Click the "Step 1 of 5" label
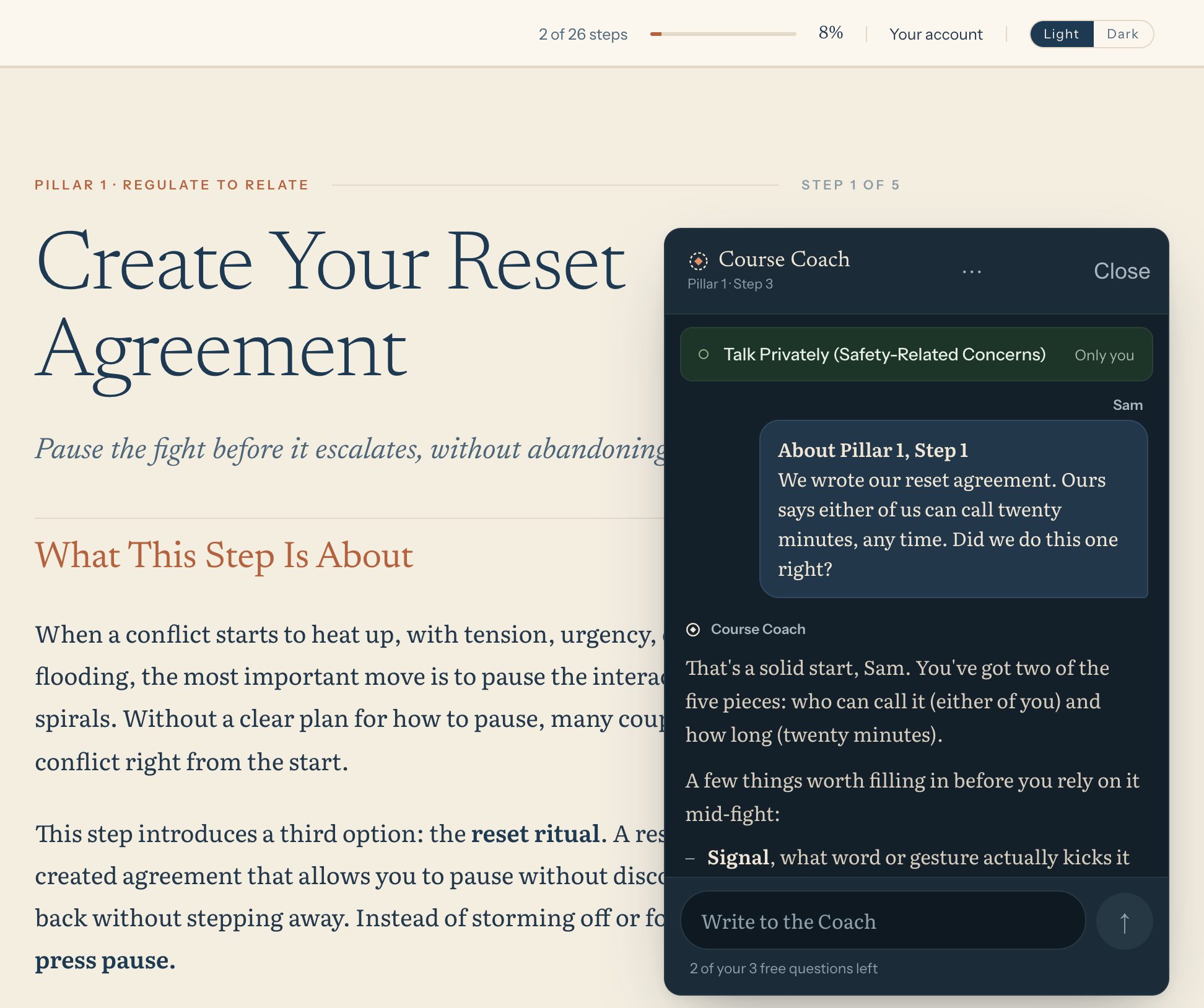 pyautogui.click(x=850, y=185)
